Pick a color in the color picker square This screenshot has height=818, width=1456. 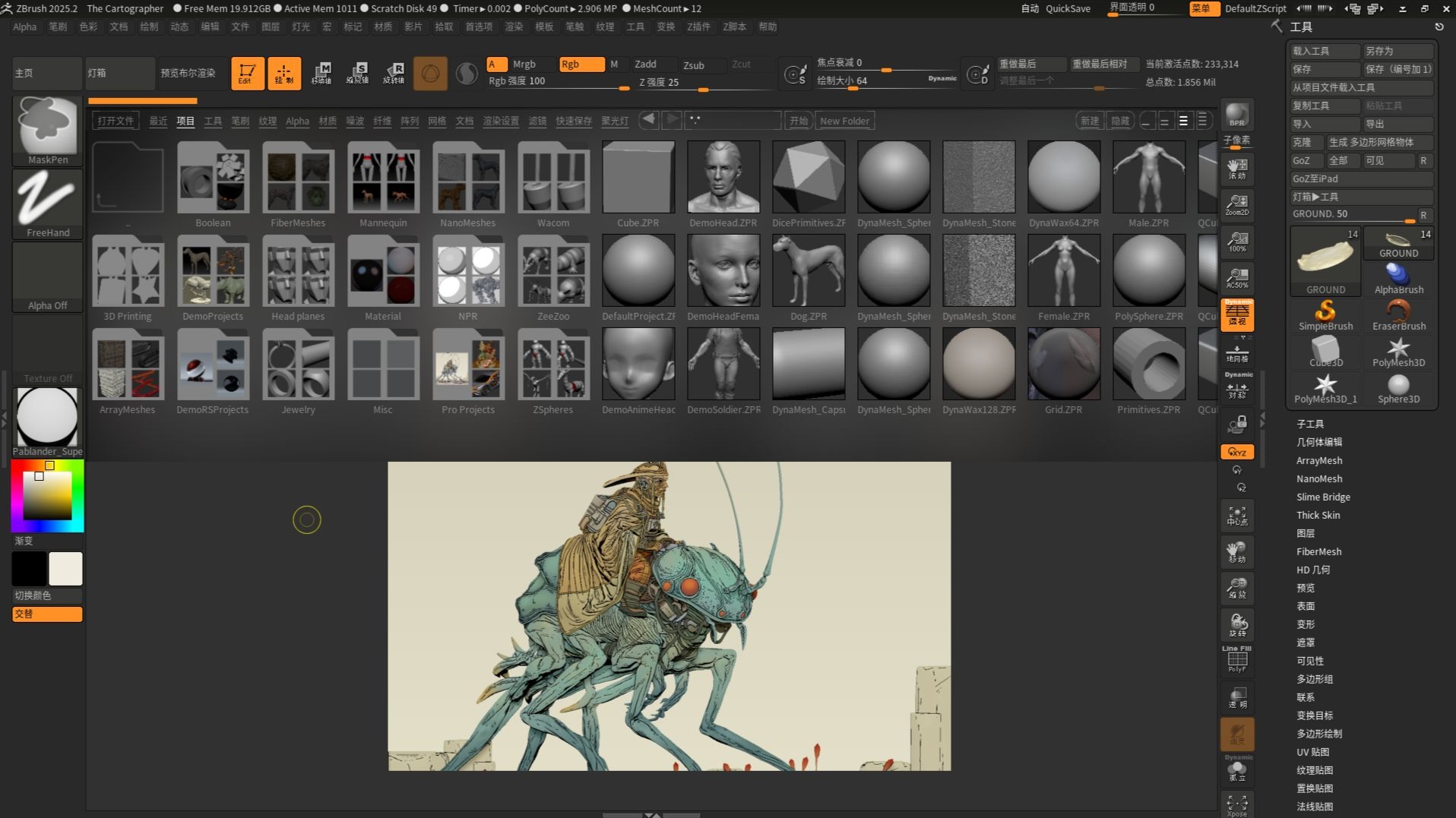point(47,496)
